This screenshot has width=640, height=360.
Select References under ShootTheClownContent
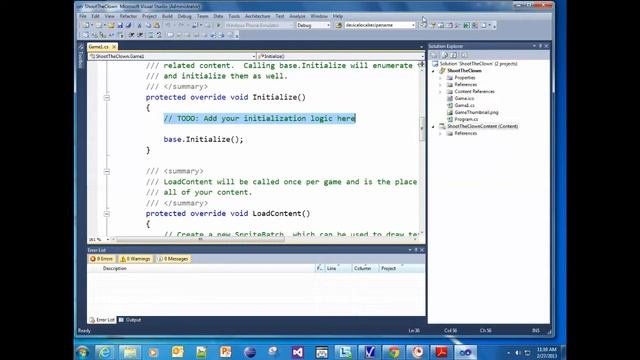[x=465, y=133]
